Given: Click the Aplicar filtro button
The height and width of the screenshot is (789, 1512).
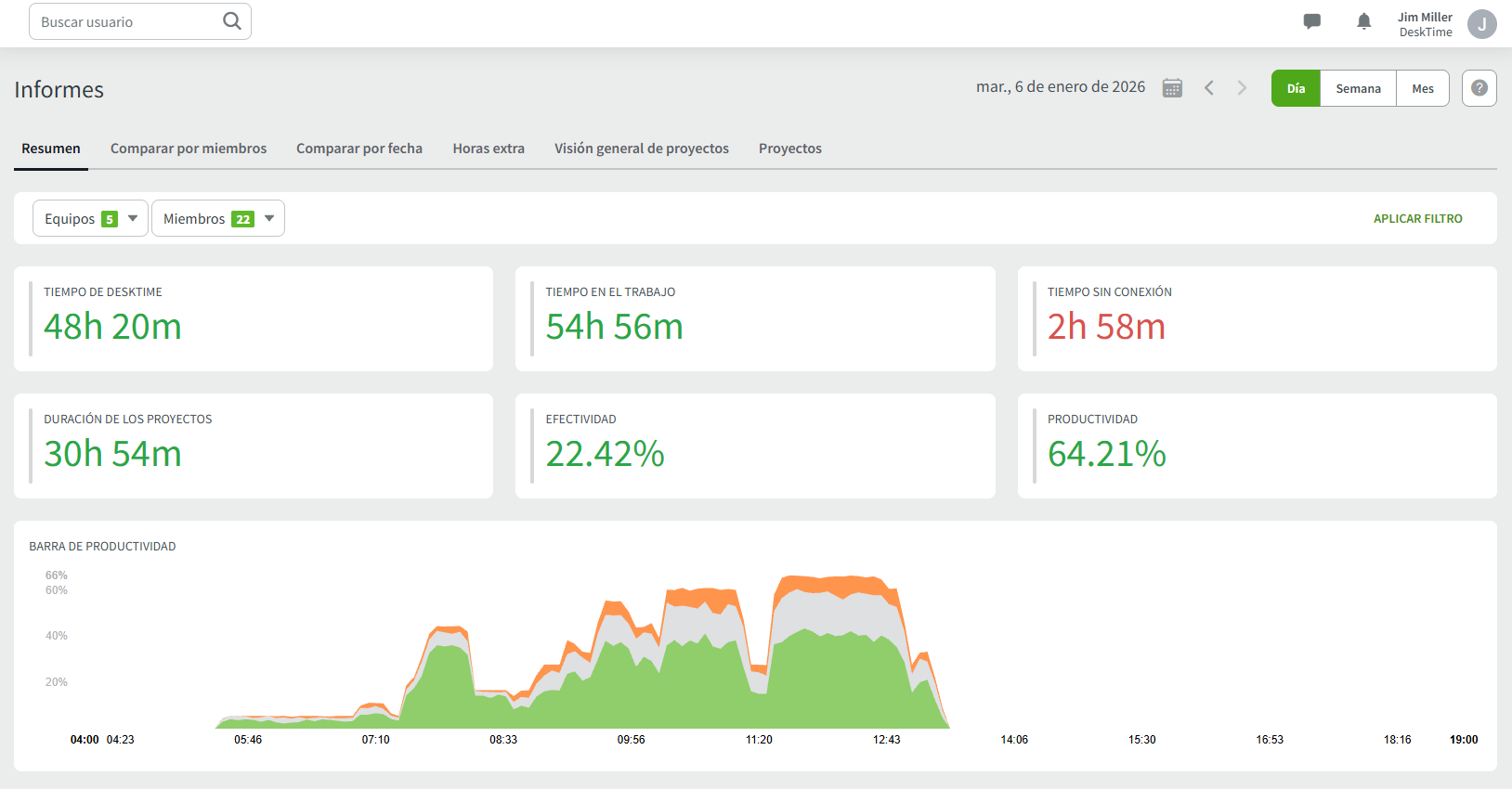Looking at the screenshot, I should (x=1417, y=219).
